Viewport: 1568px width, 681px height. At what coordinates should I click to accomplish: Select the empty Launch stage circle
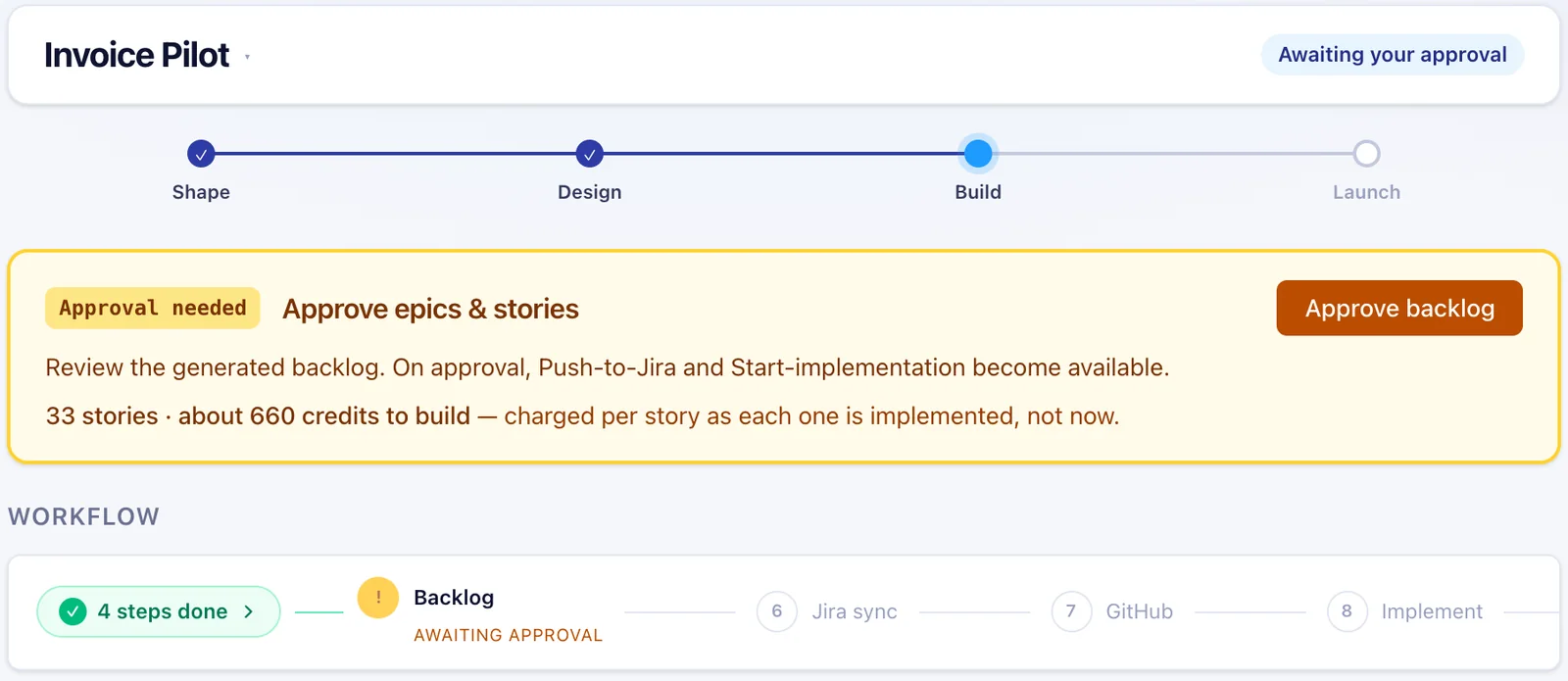click(1366, 154)
